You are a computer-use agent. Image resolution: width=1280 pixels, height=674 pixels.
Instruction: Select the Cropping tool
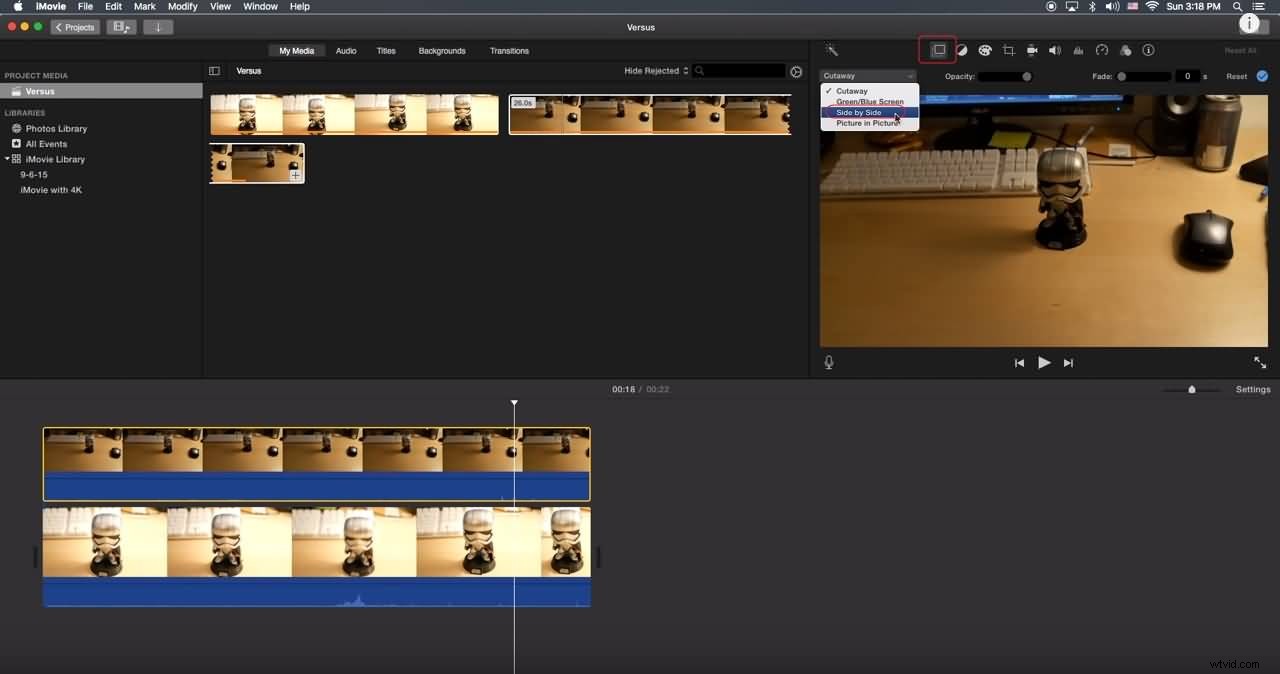pyautogui.click(x=1008, y=50)
